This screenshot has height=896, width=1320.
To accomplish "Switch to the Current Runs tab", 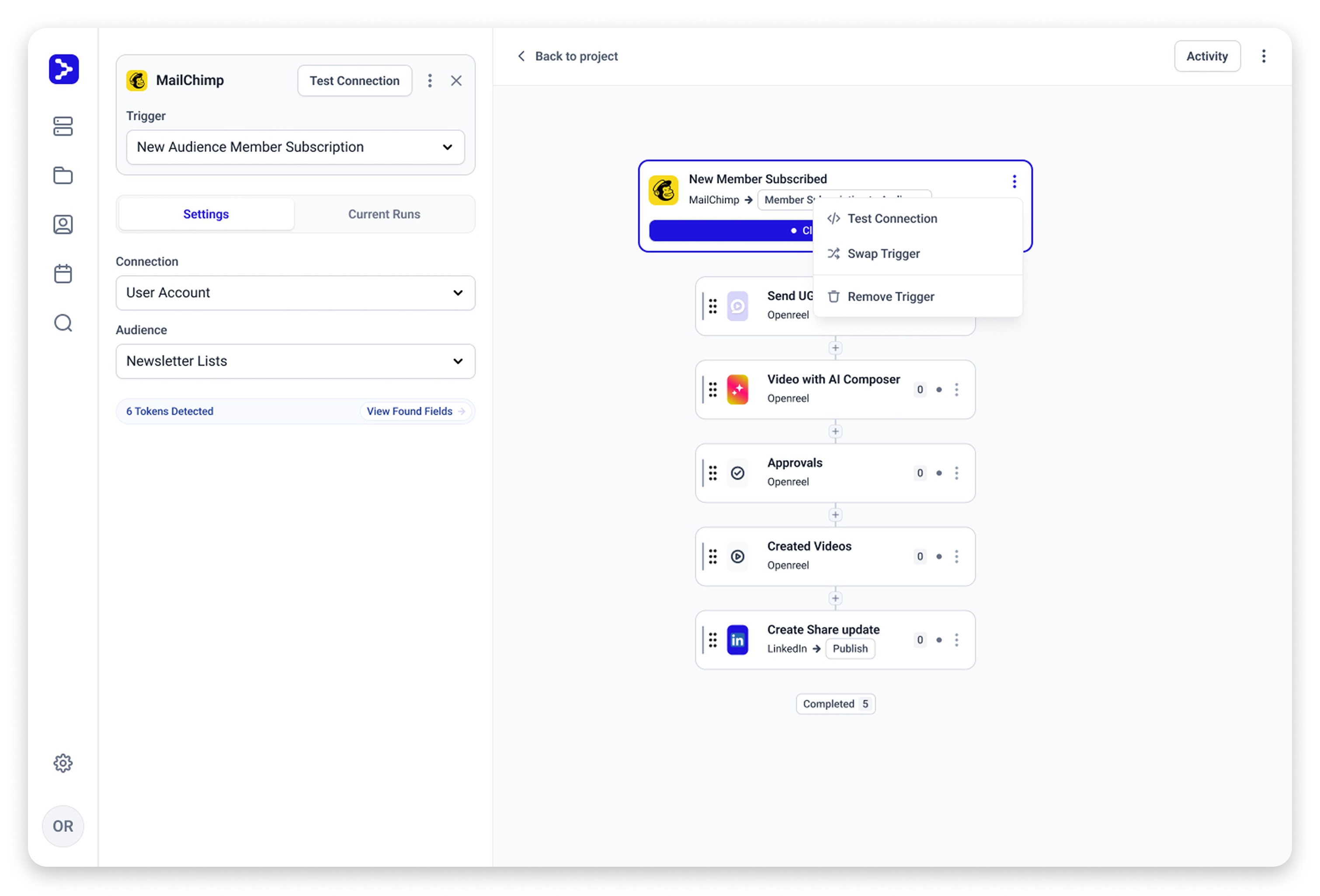I will [x=384, y=214].
